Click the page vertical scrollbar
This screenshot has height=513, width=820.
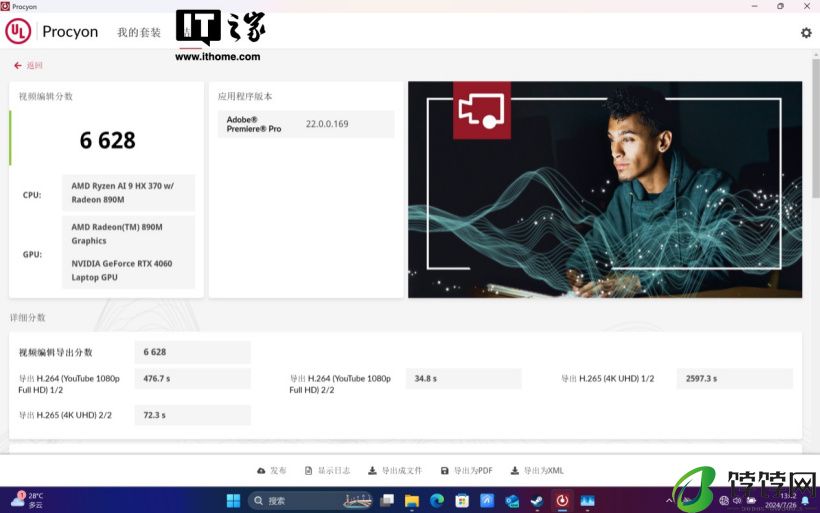(815, 128)
